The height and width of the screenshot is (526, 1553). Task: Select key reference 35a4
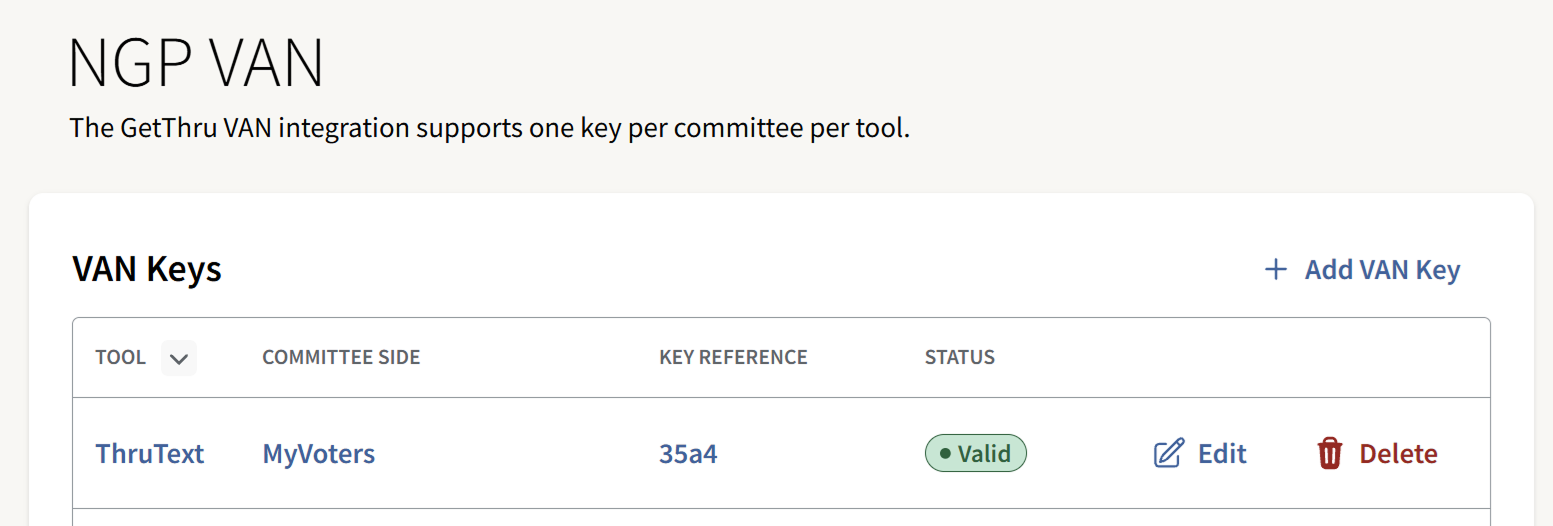pos(688,454)
